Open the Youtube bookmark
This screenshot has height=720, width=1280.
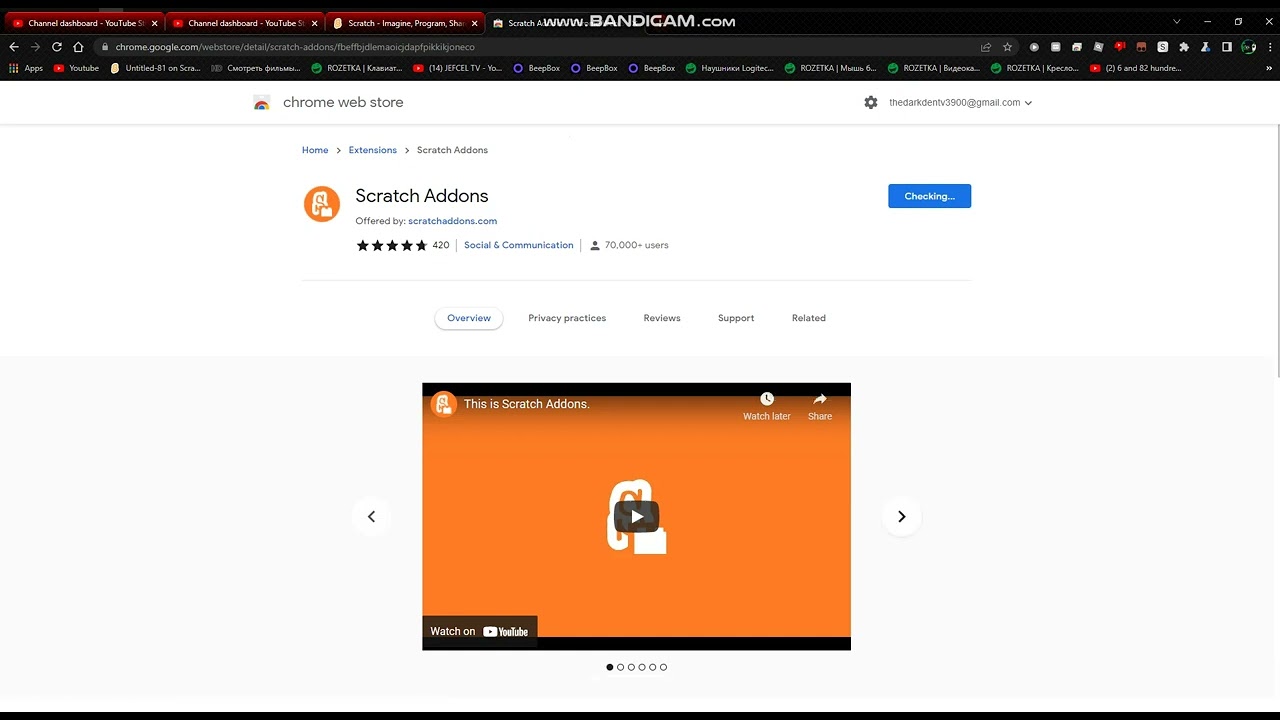[76, 68]
